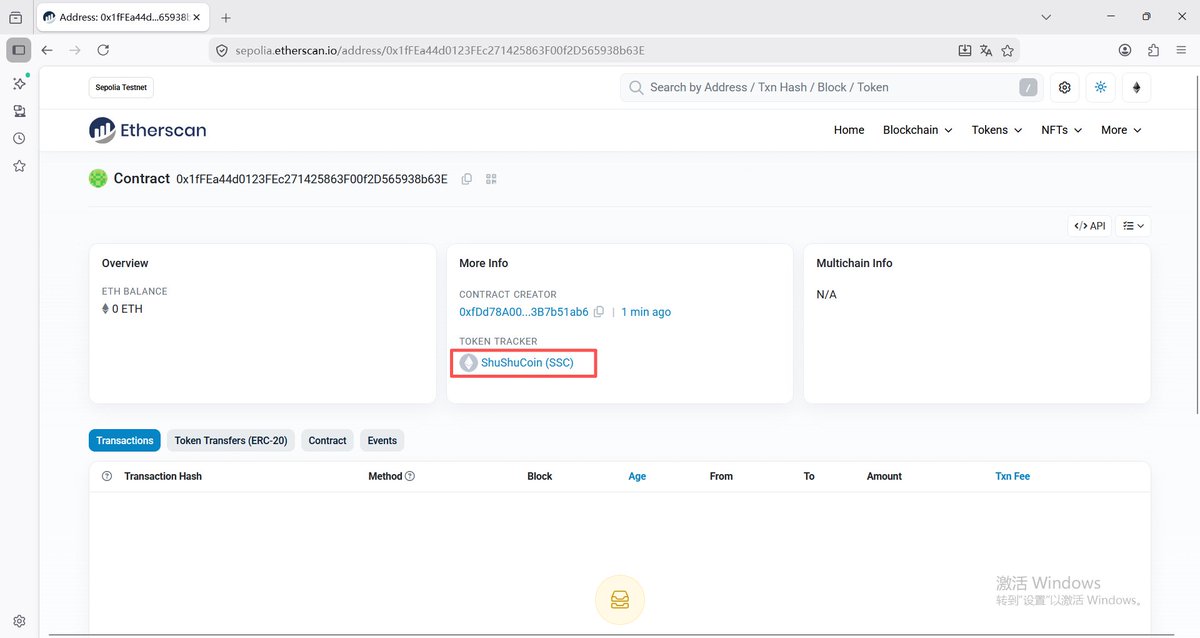This screenshot has width=1200, height=638.
Task: Click the green contract identicon
Action: click(x=98, y=179)
